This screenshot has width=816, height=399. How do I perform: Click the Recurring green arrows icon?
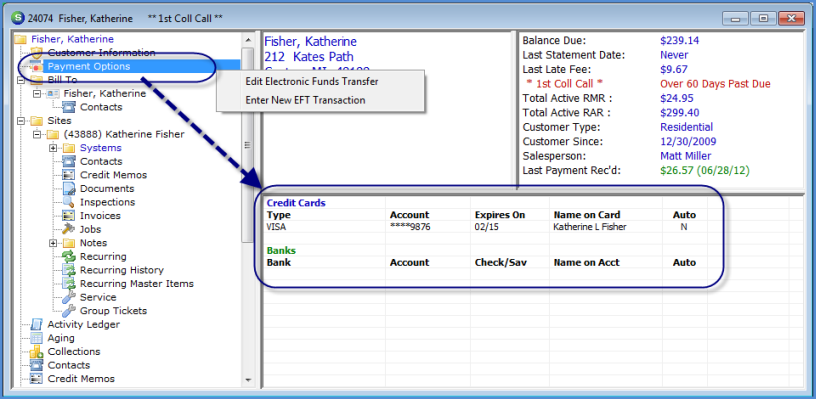point(69,256)
